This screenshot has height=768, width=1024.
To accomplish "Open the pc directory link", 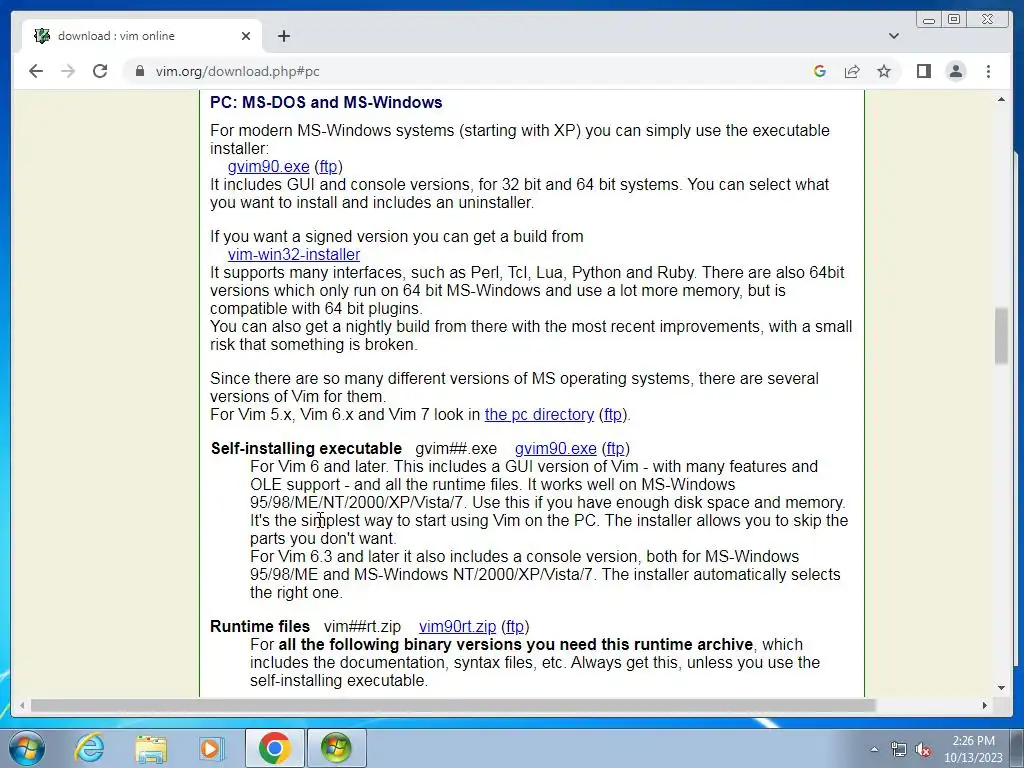I will 539,415.
